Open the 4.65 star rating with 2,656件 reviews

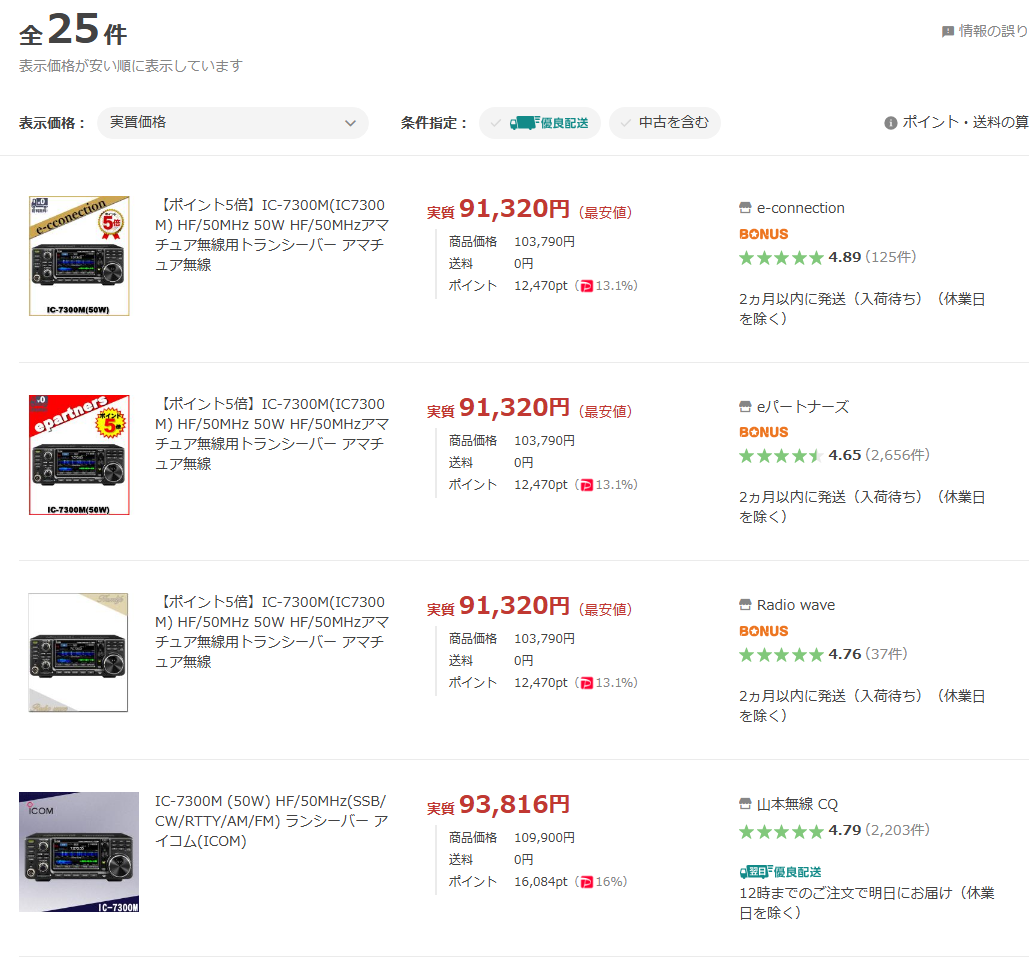(834, 456)
